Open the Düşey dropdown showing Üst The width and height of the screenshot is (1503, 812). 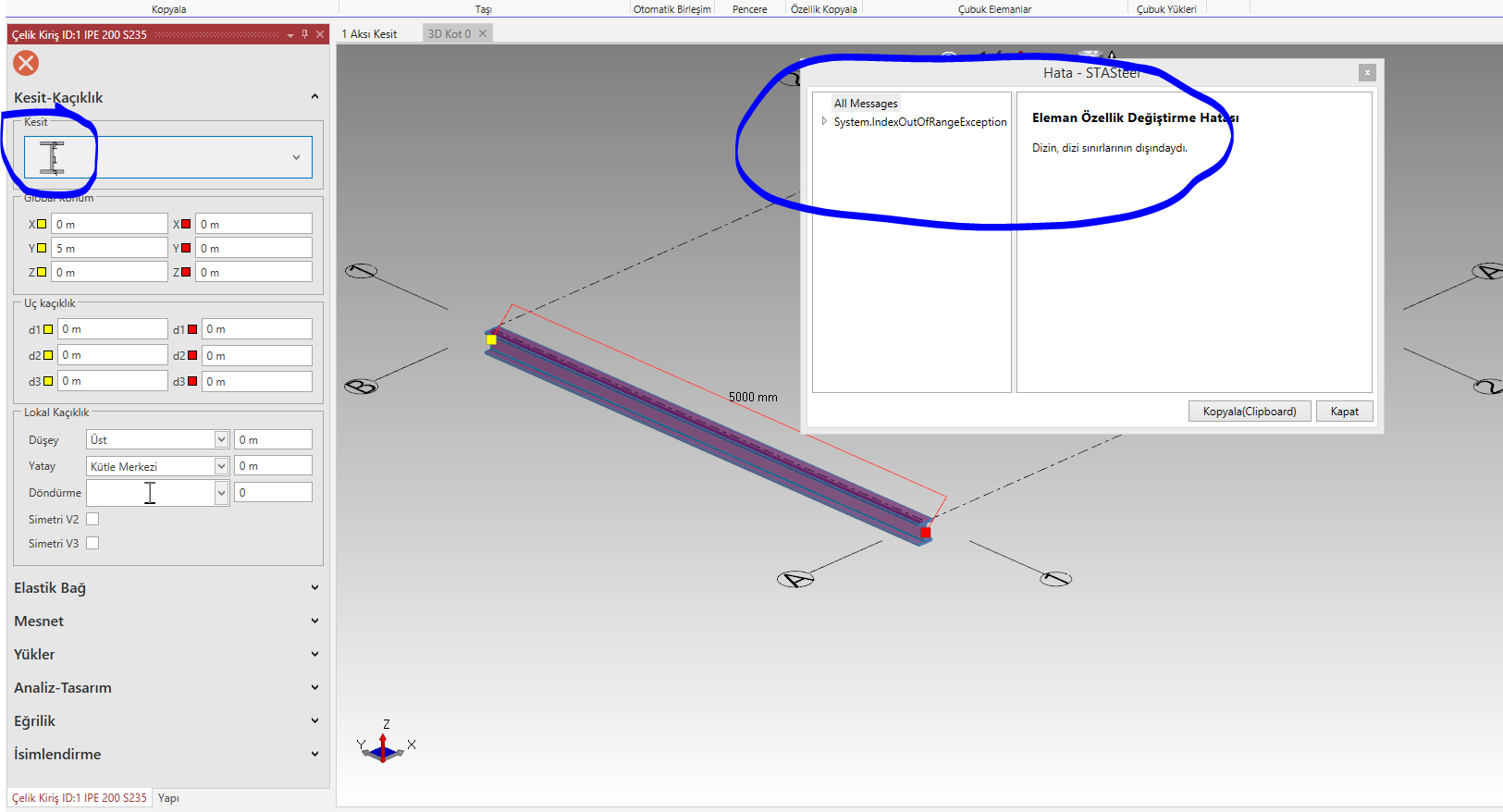221,439
